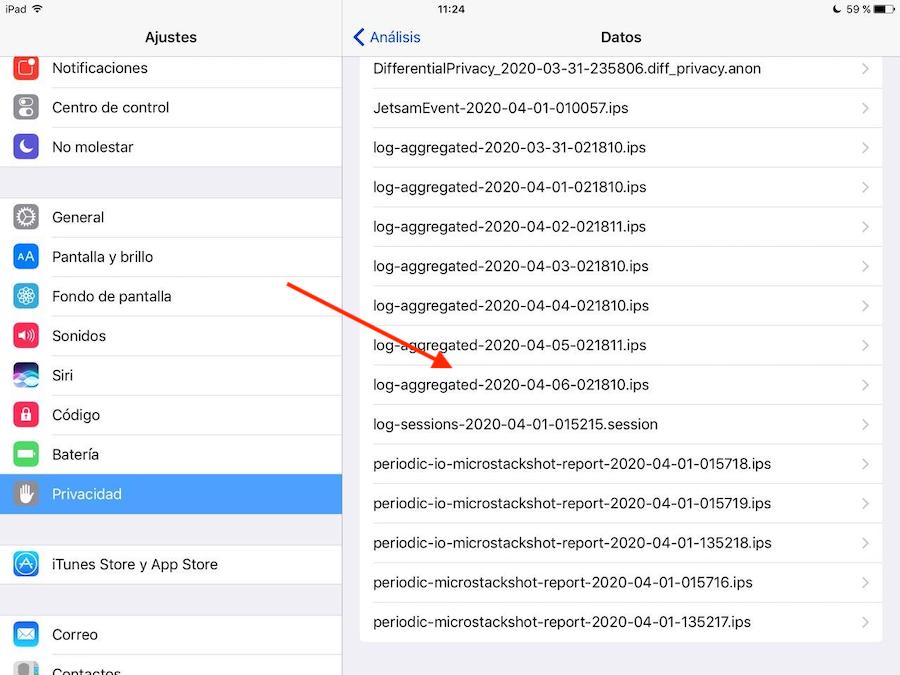This screenshot has height=675, width=900.
Task: Tap the App Store icon
Action: click(x=26, y=564)
